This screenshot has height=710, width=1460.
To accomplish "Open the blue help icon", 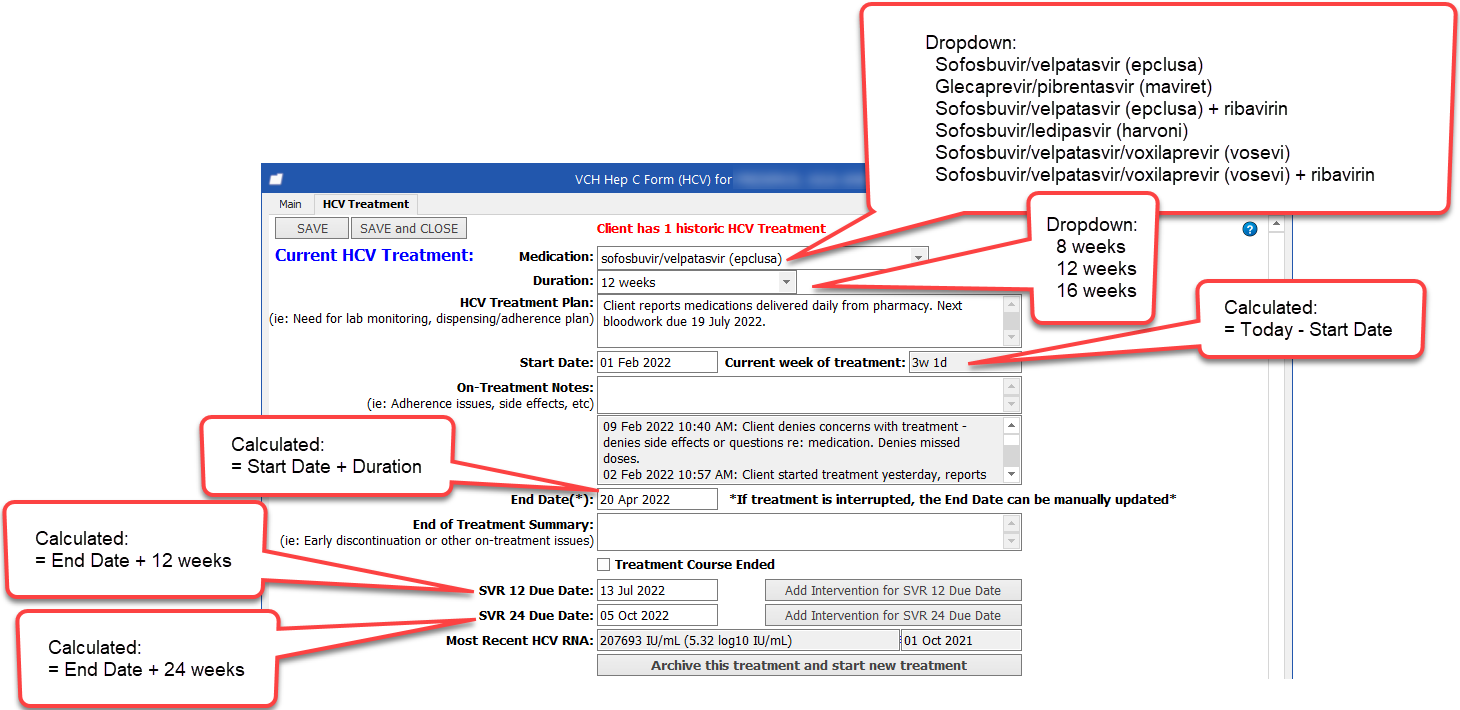I will tap(1249, 230).
